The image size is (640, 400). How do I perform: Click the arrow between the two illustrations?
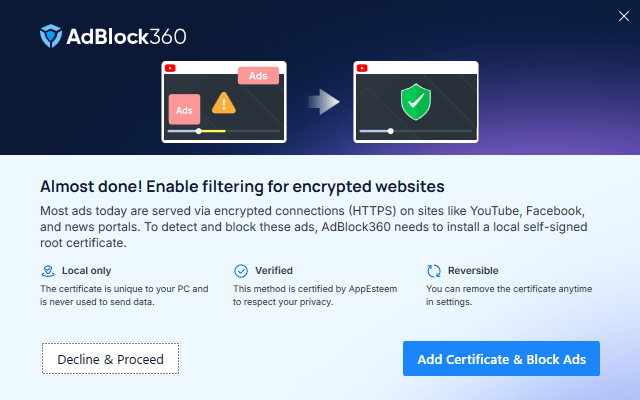[321, 100]
